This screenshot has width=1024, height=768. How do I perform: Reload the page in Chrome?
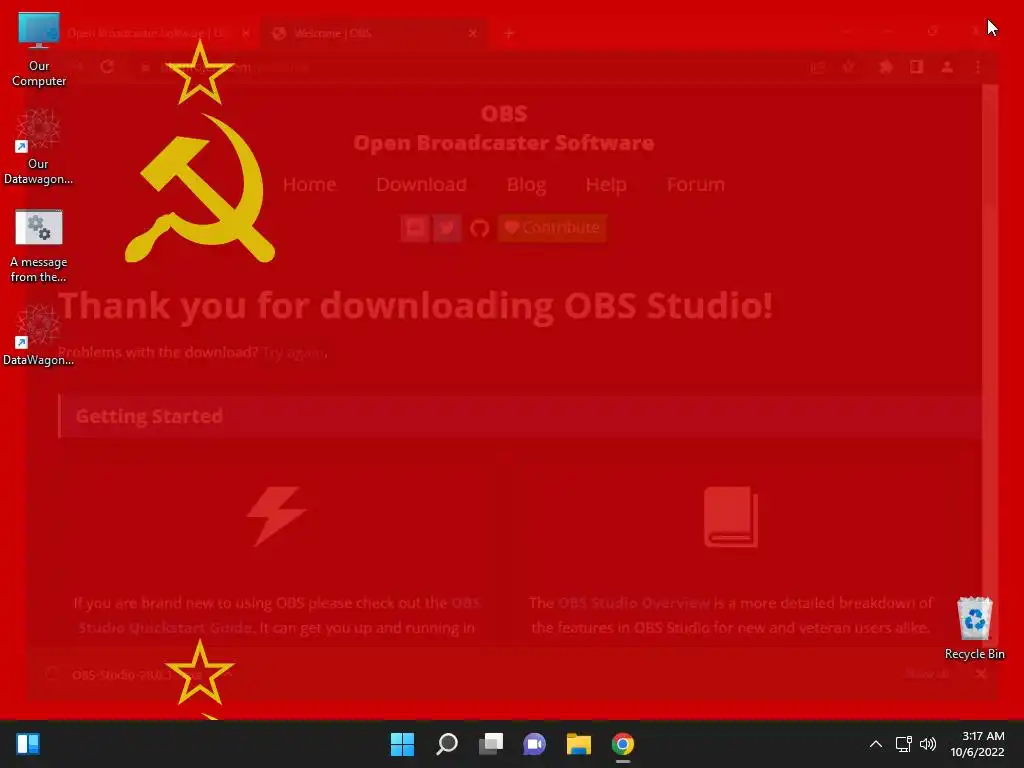pyautogui.click(x=107, y=67)
